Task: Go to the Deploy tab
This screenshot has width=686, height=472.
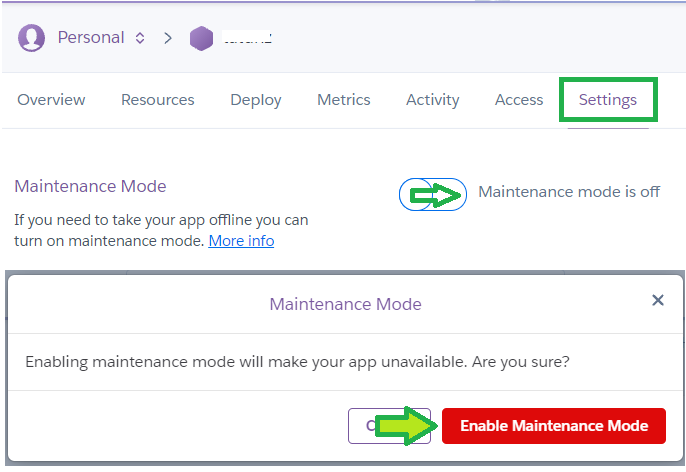Action: (x=256, y=100)
